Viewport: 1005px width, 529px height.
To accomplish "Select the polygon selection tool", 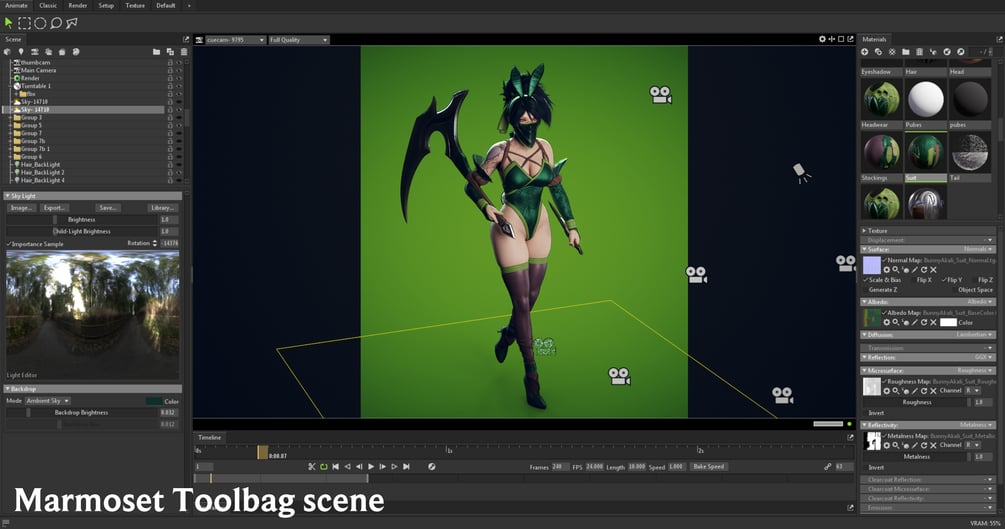I will (72, 23).
